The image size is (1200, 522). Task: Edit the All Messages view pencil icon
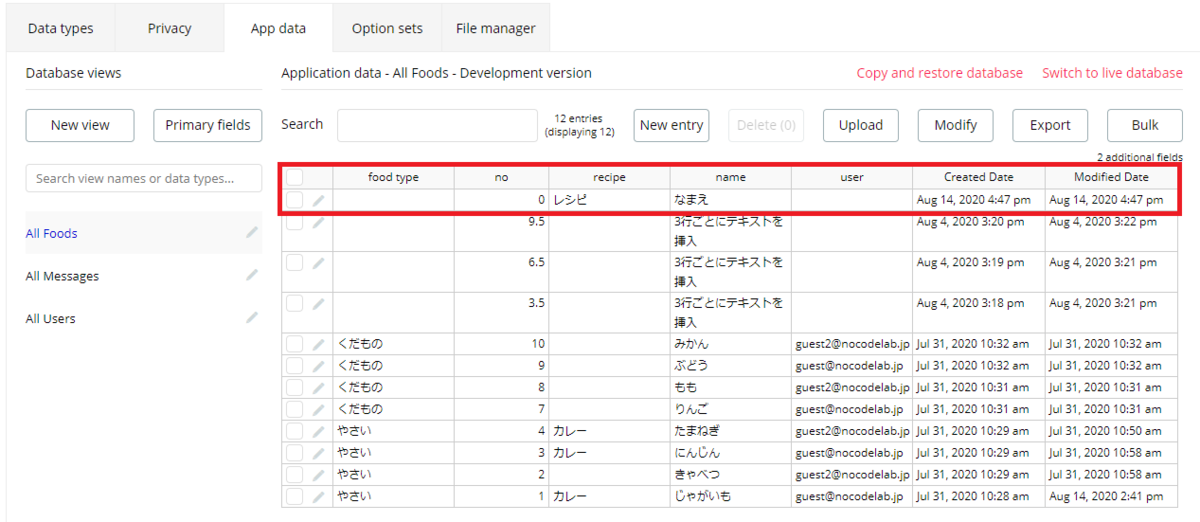(252, 275)
